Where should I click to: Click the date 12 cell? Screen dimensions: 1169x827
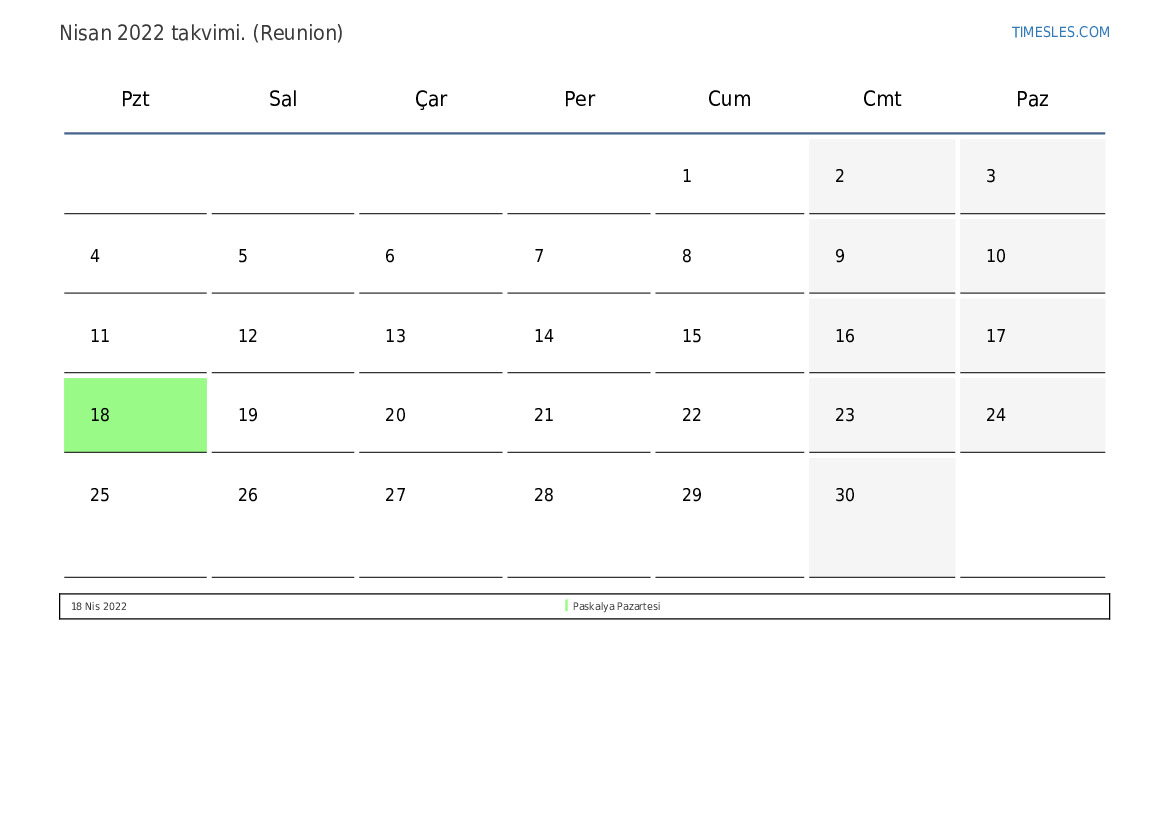coord(283,336)
